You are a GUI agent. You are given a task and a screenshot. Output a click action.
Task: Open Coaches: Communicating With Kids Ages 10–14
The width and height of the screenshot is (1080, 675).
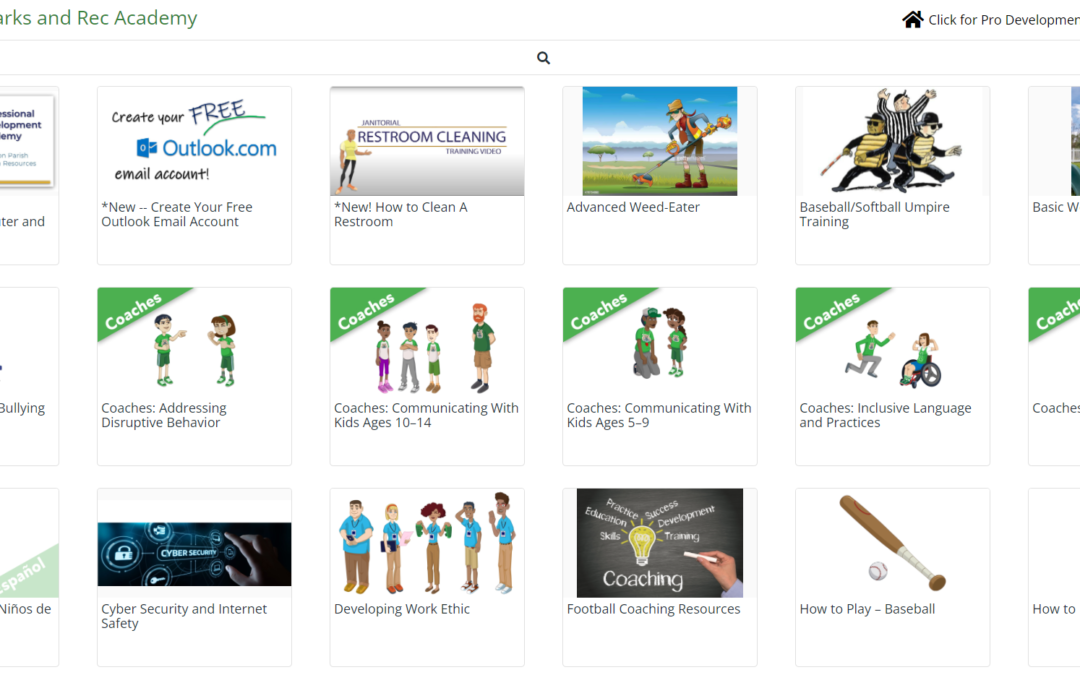pos(426,415)
